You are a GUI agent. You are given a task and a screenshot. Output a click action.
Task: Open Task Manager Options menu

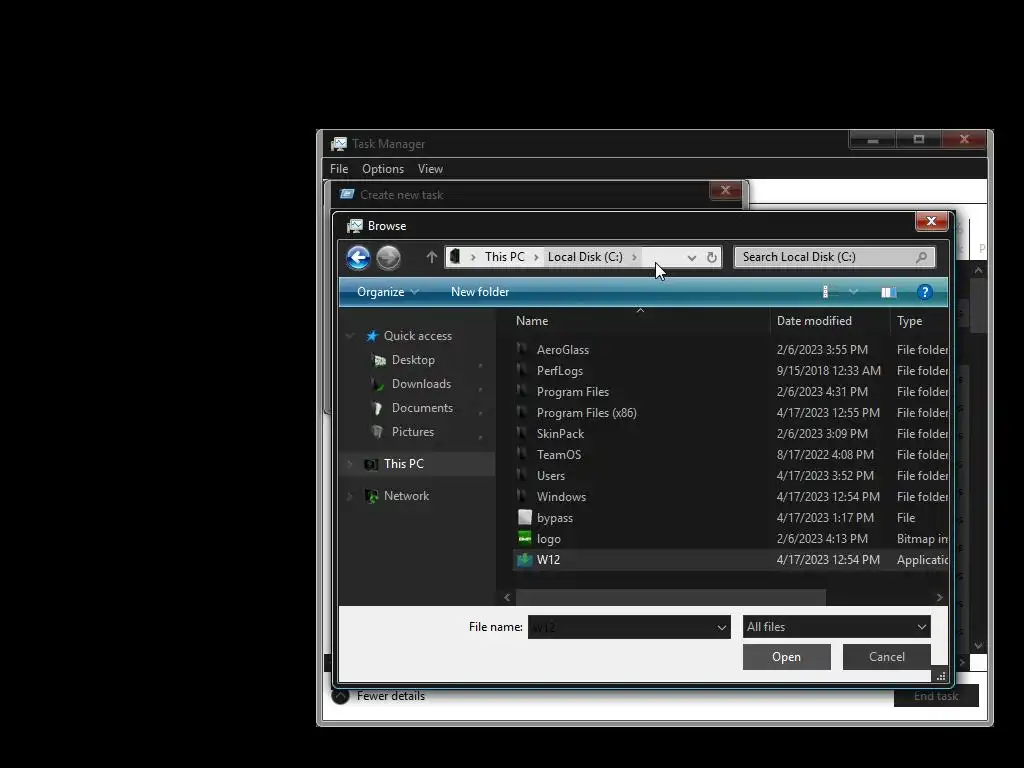[x=383, y=169]
